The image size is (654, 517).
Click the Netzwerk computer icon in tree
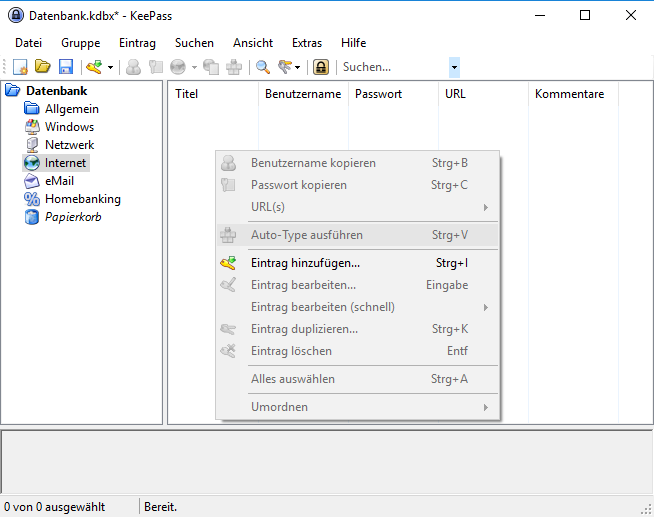(x=32, y=145)
